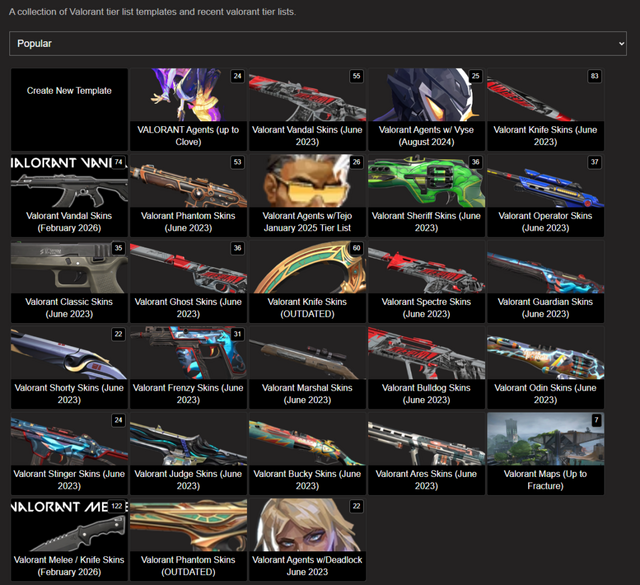Click "Valorant Maps (Up to Fracture)" title link
The image size is (640, 585).
[545, 480]
